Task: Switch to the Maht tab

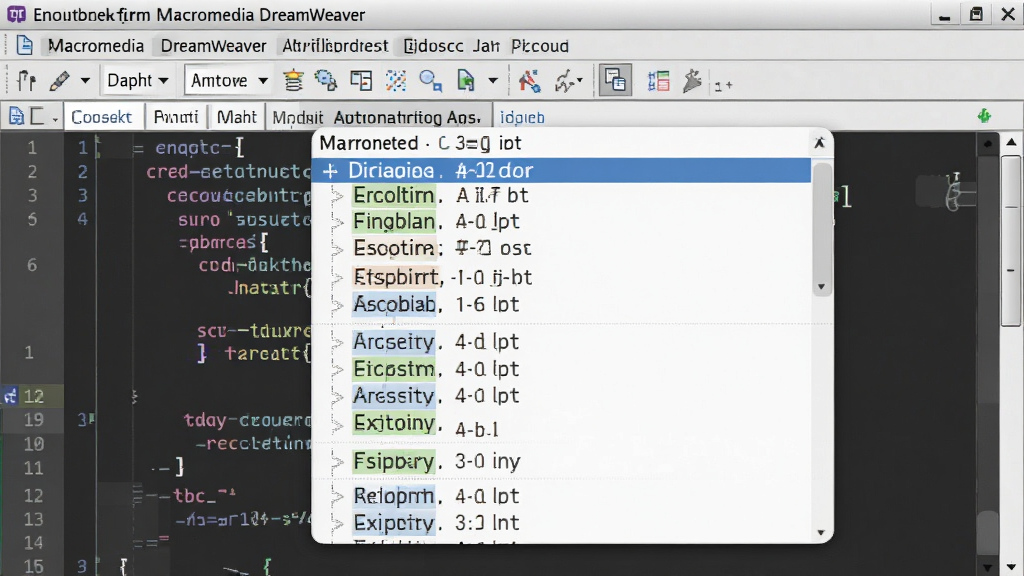Action: 236,117
